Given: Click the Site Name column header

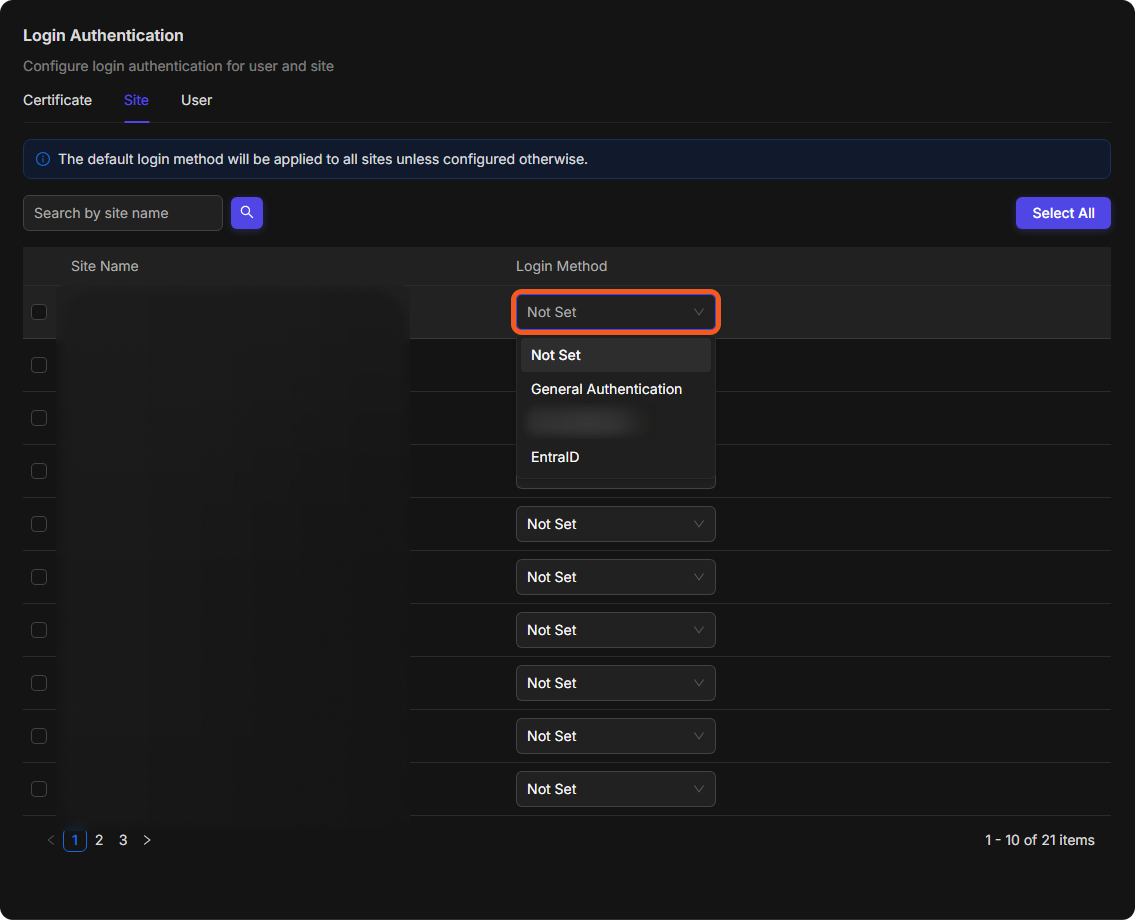Looking at the screenshot, I should (104, 266).
